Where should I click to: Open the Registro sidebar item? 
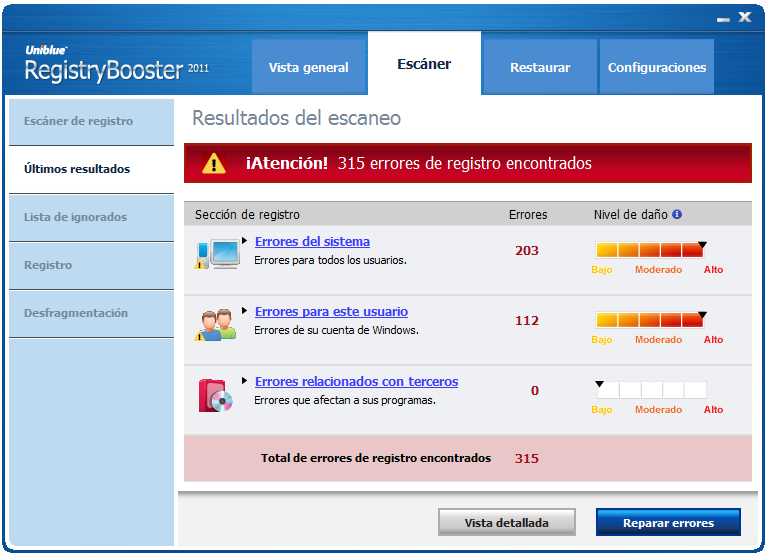91,265
